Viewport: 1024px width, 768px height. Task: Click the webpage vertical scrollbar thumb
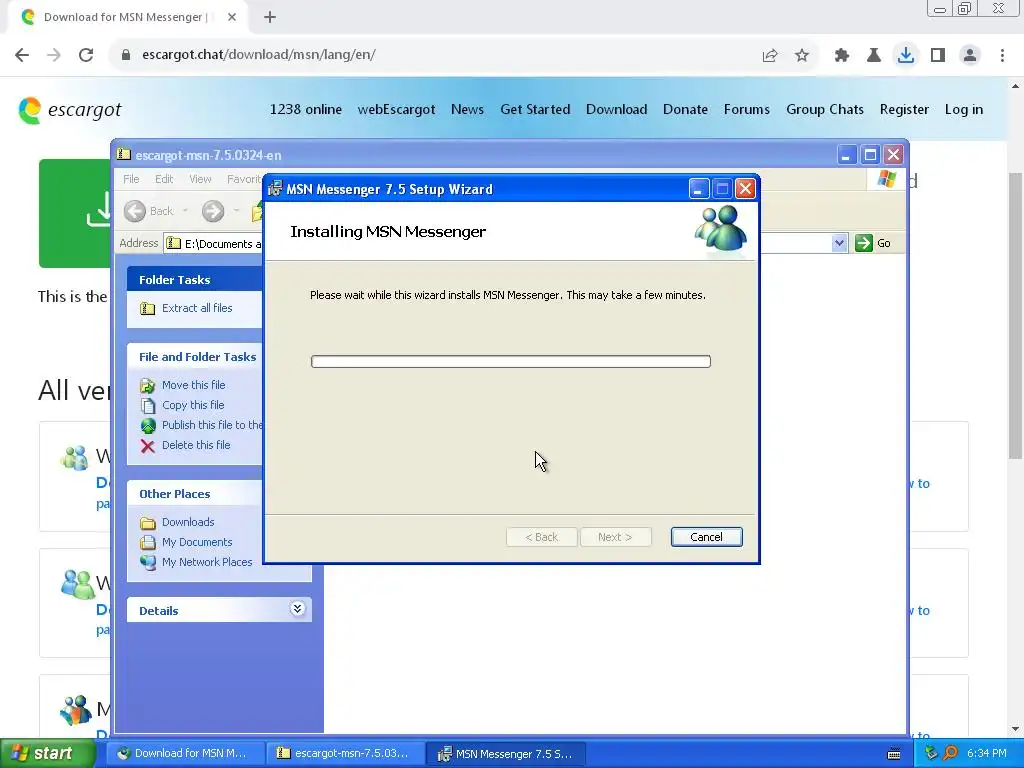pyautogui.click(x=1016, y=316)
